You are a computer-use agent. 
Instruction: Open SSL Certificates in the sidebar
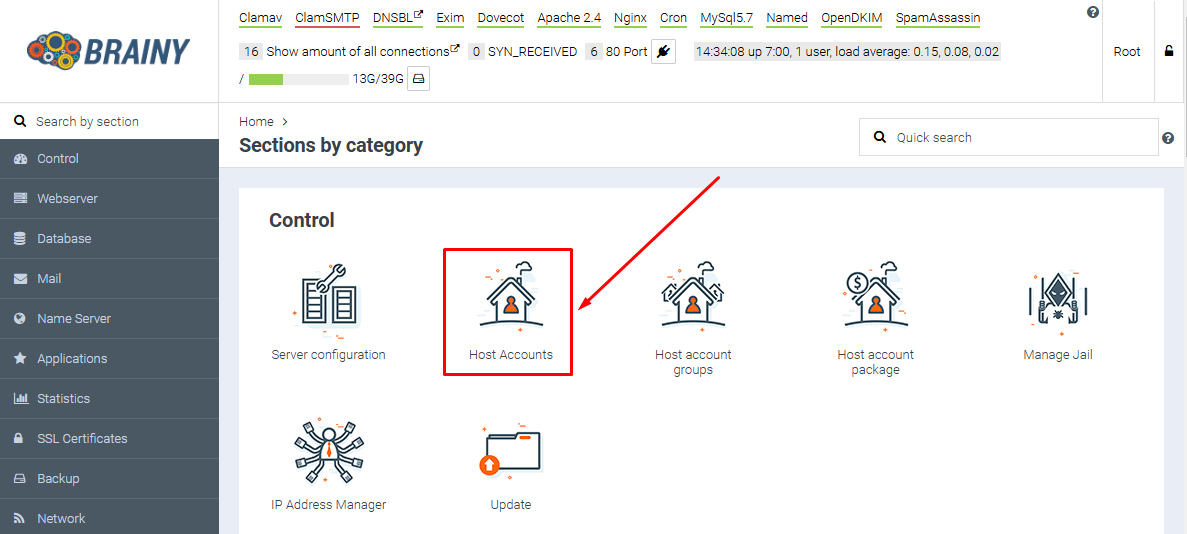[109, 439]
